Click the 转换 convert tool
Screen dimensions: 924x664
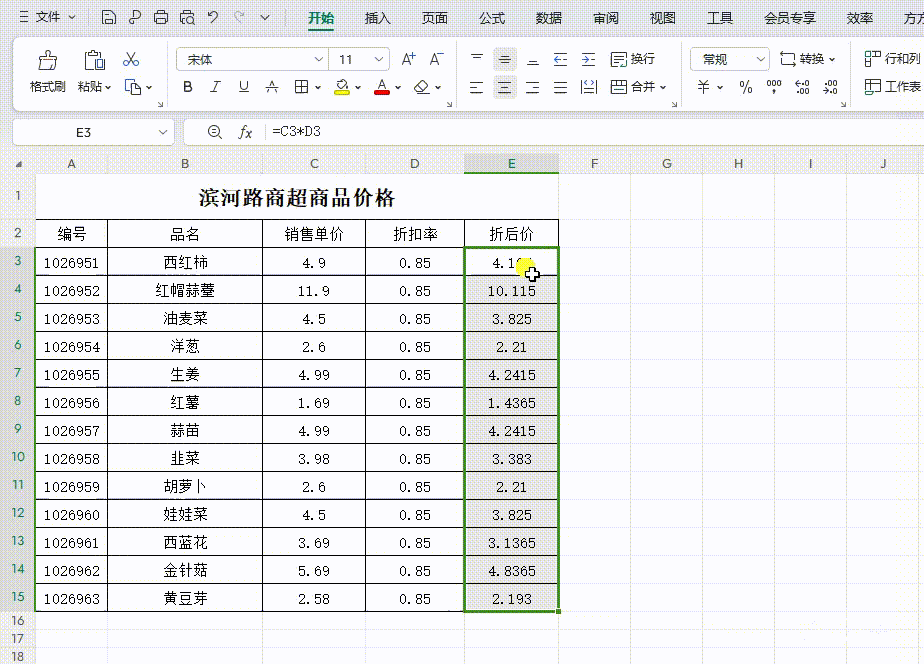pos(807,59)
